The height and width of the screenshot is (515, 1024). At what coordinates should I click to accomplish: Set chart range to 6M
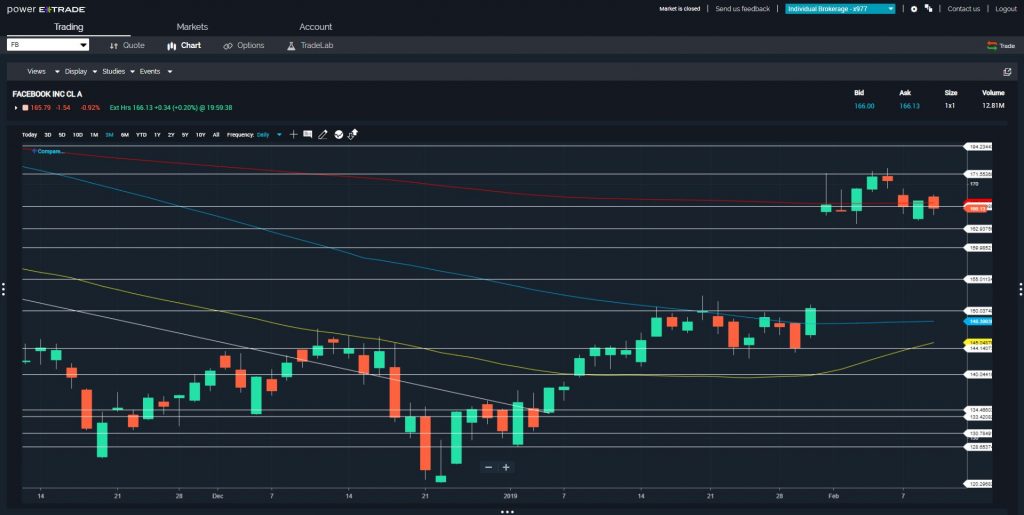tap(125, 134)
